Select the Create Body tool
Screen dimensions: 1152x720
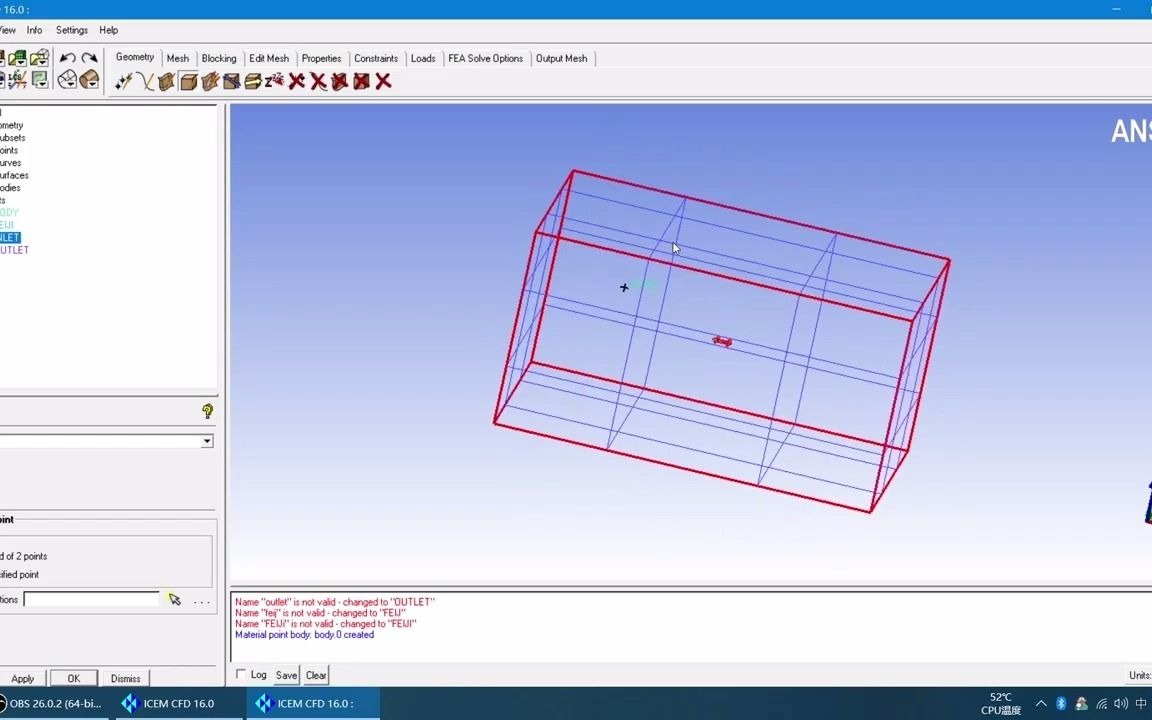pyautogui.click(x=188, y=81)
